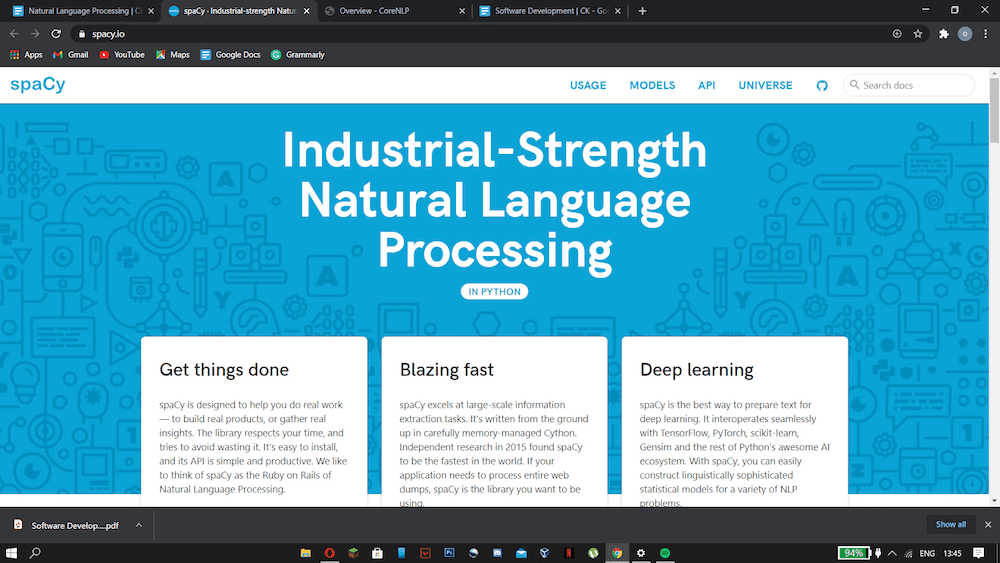The image size is (1000, 563).
Task: Open the Extensions puzzle icon
Action: [x=943, y=34]
